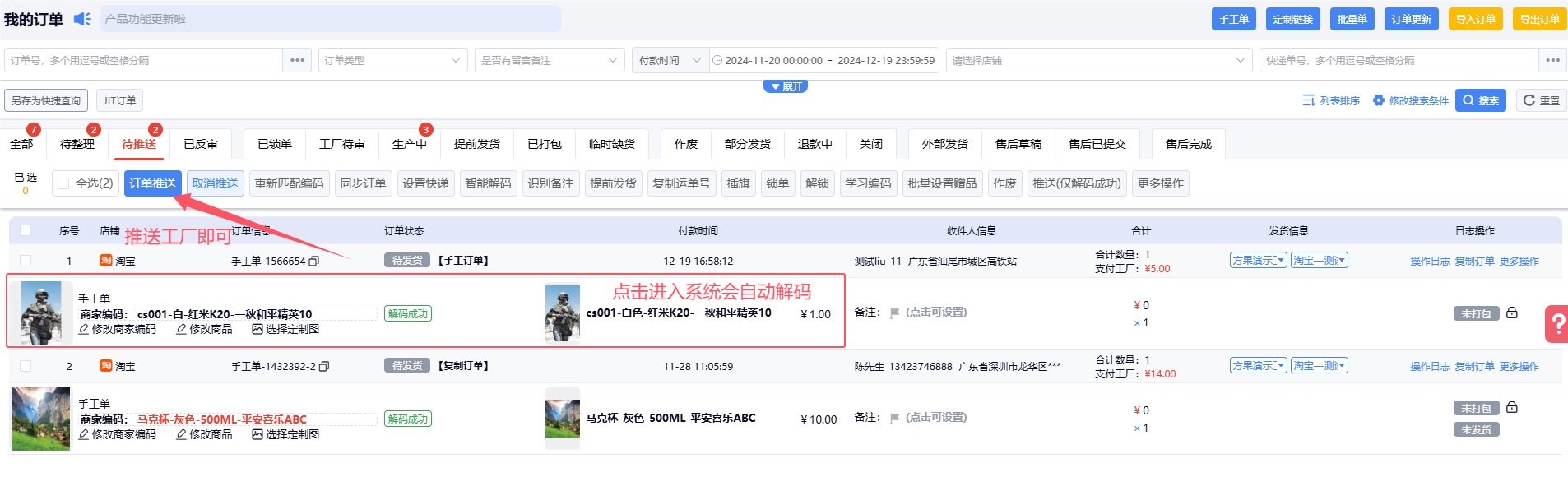Click 选择定制图 for 马克杯 item
Screen dimensions: 1568x477
click(285, 434)
